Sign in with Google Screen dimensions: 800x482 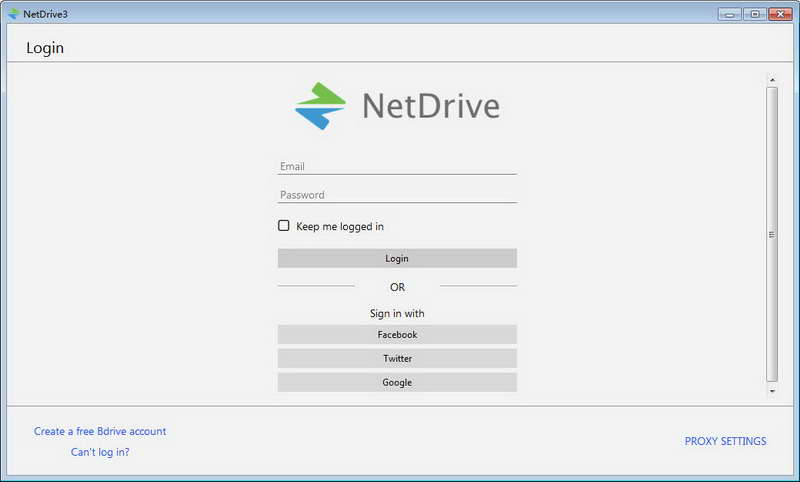pos(397,382)
